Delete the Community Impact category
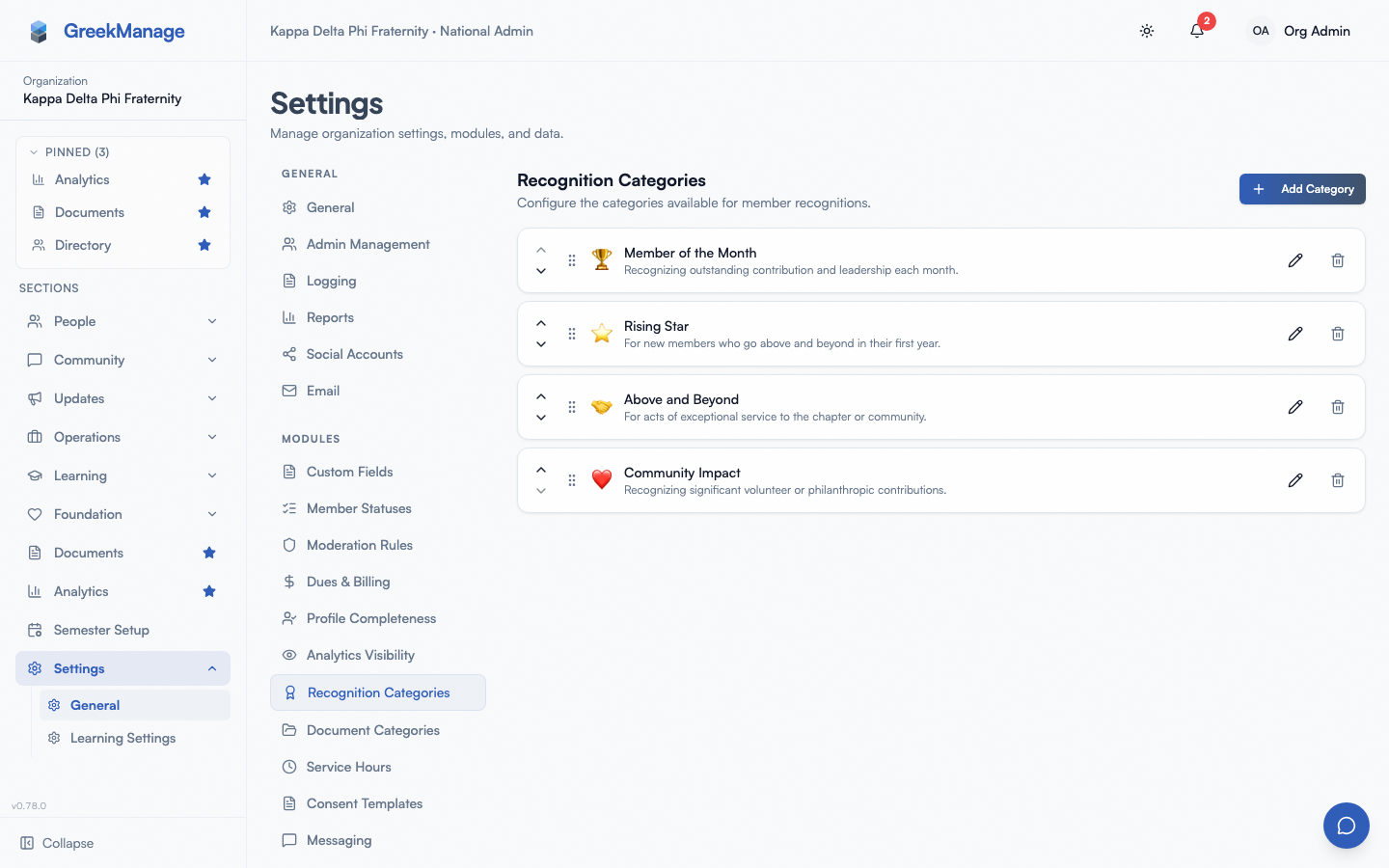The height and width of the screenshot is (868, 1389). [1338, 480]
